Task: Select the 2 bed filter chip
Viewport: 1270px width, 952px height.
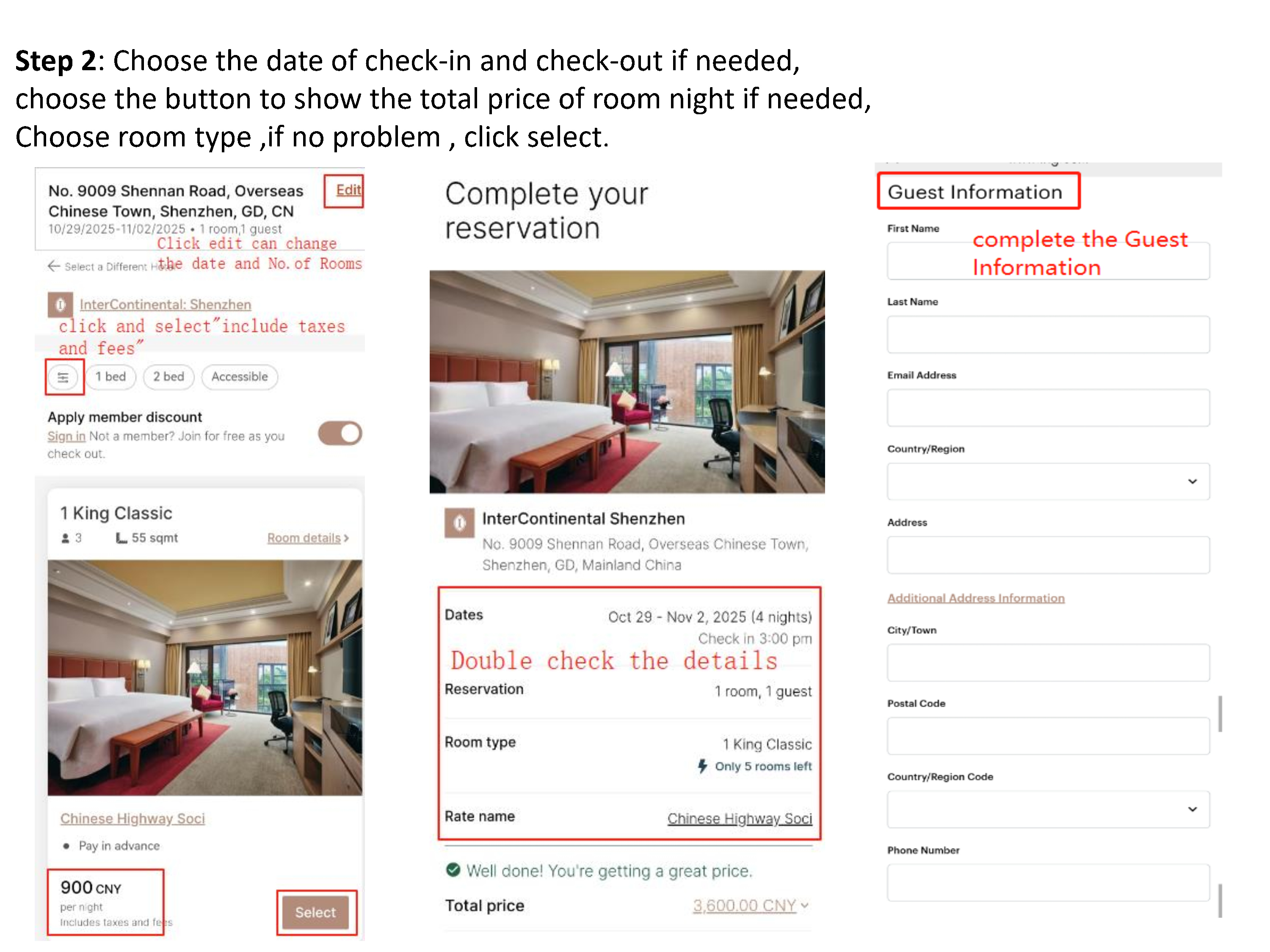Action: 169,377
